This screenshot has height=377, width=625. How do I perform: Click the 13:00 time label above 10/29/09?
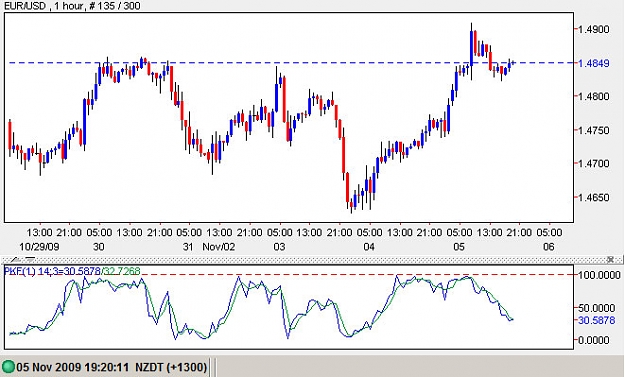click(x=39, y=232)
